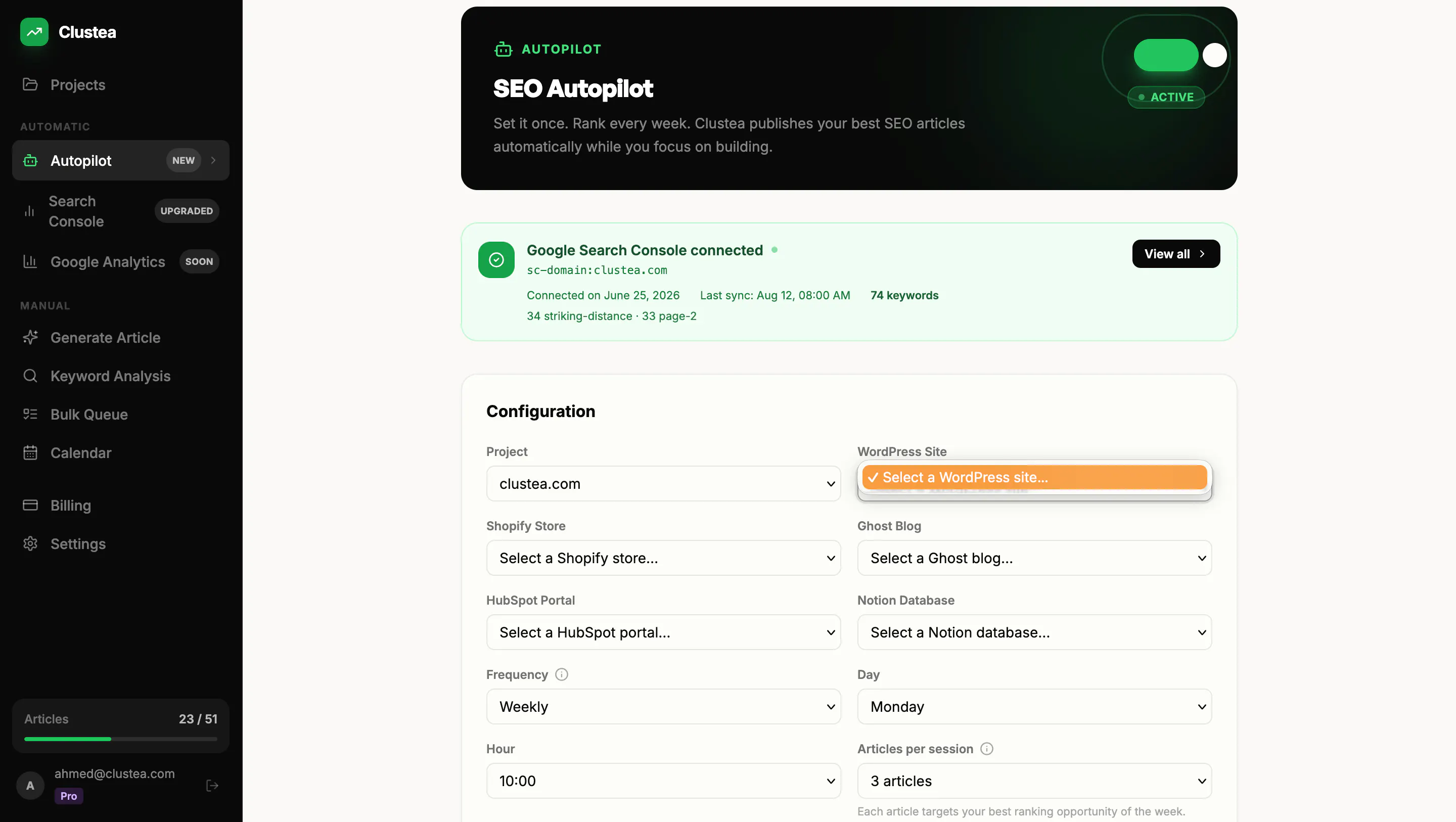Click the ahmed@clustea.com account email
Screen dimensions: 1456x822
coord(115,774)
